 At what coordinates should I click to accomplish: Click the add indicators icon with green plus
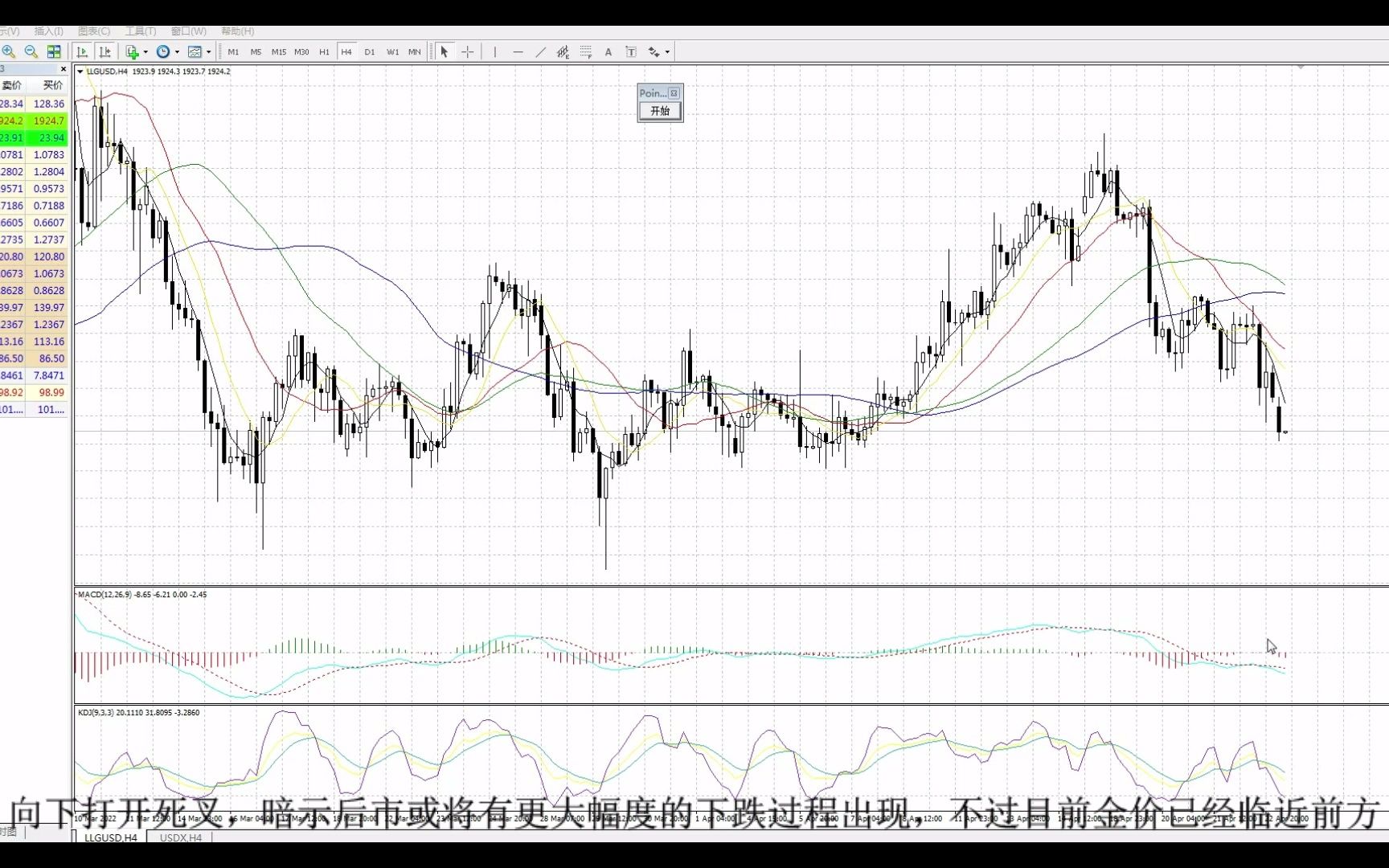(x=133, y=51)
